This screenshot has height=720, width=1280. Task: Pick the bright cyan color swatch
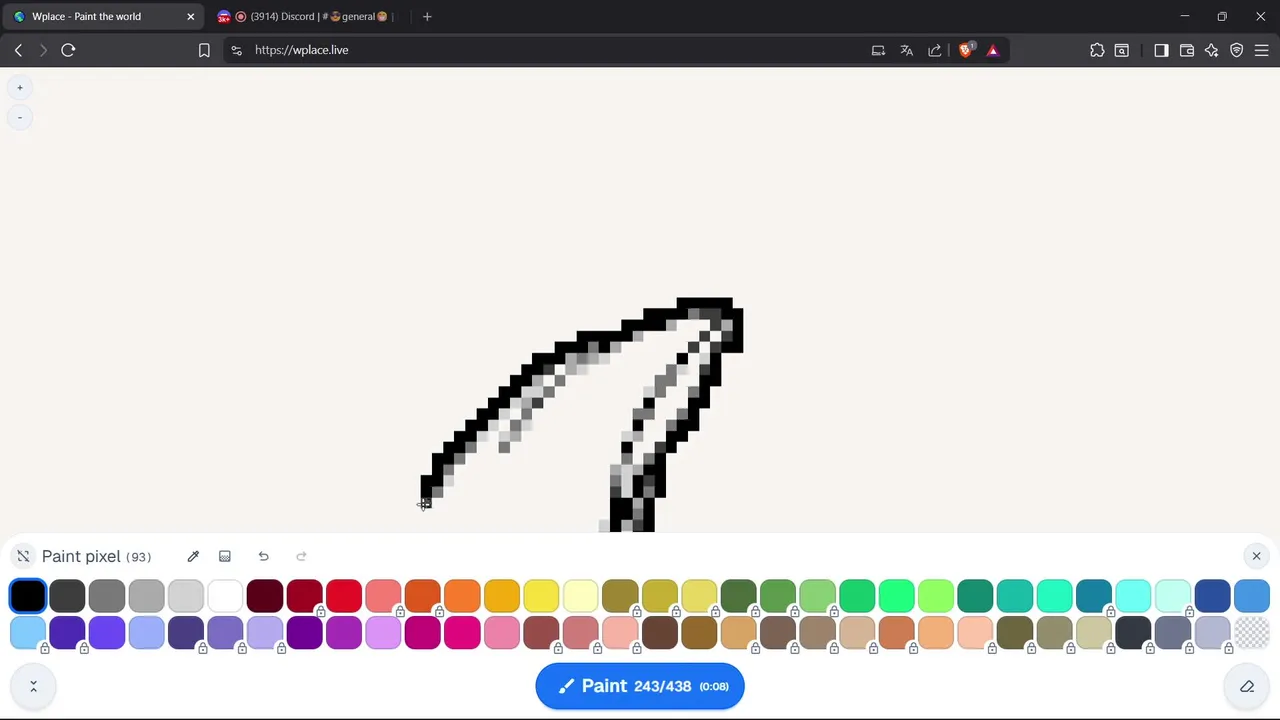point(1133,596)
